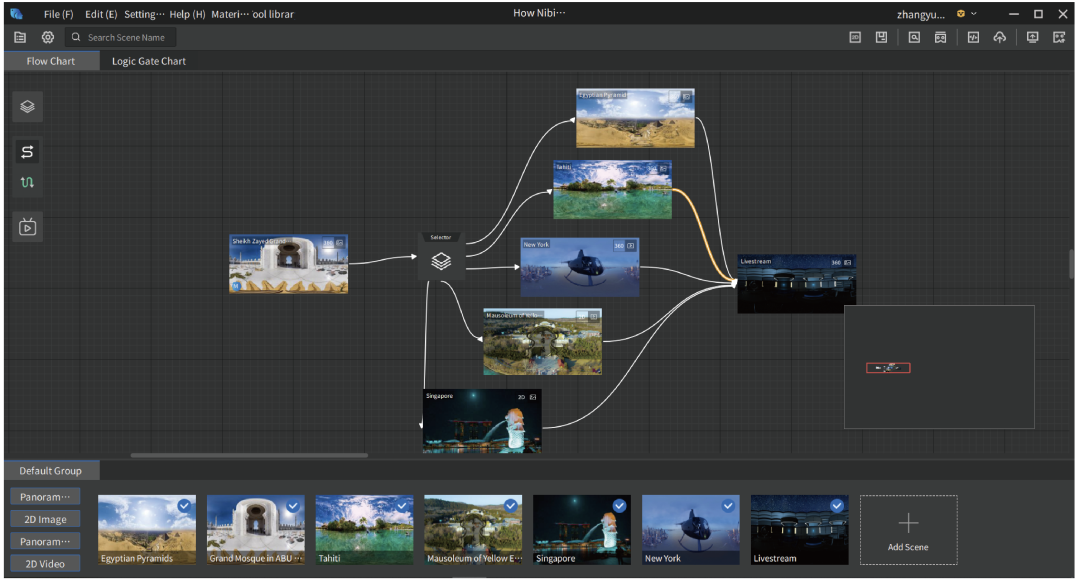Open the Material tool library menu
Viewport: 1080px width, 580px height.
[252, 14]
